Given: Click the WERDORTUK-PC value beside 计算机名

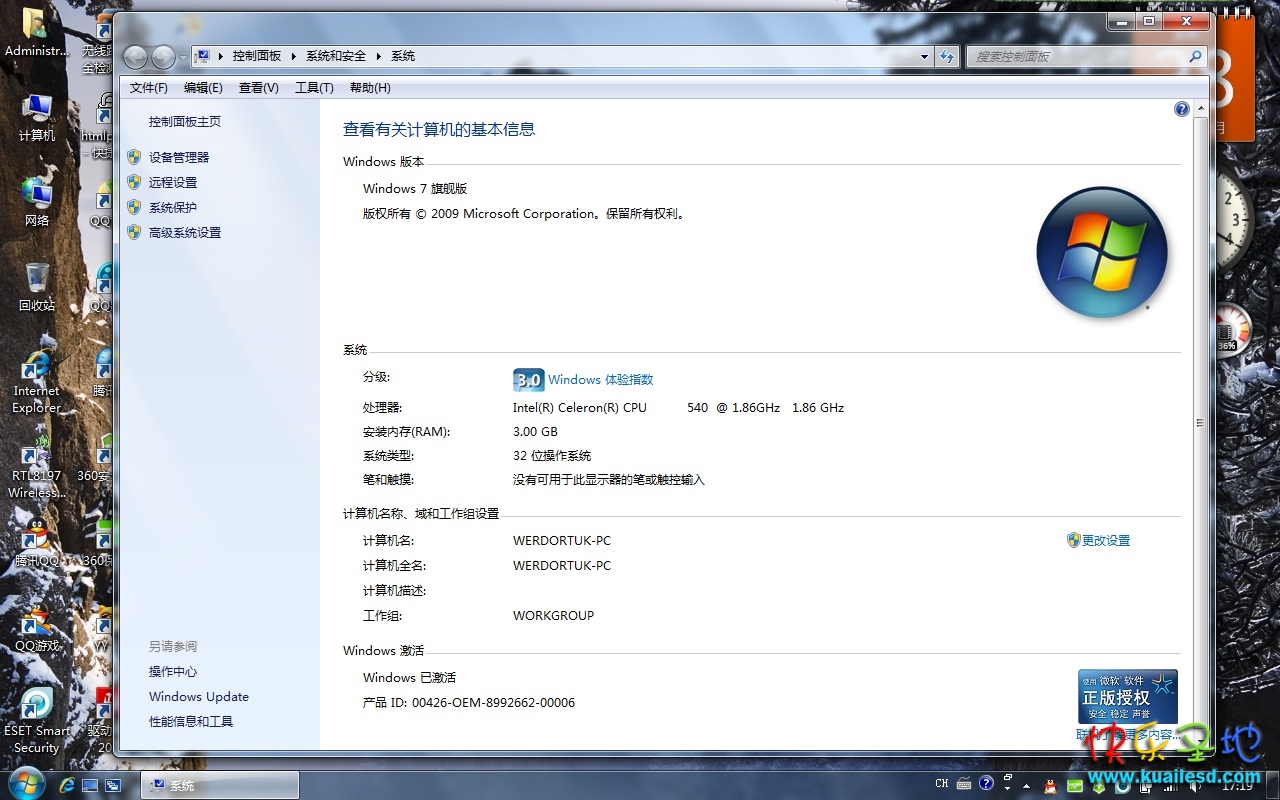Looking at the screenshot, I should [562, 541].
